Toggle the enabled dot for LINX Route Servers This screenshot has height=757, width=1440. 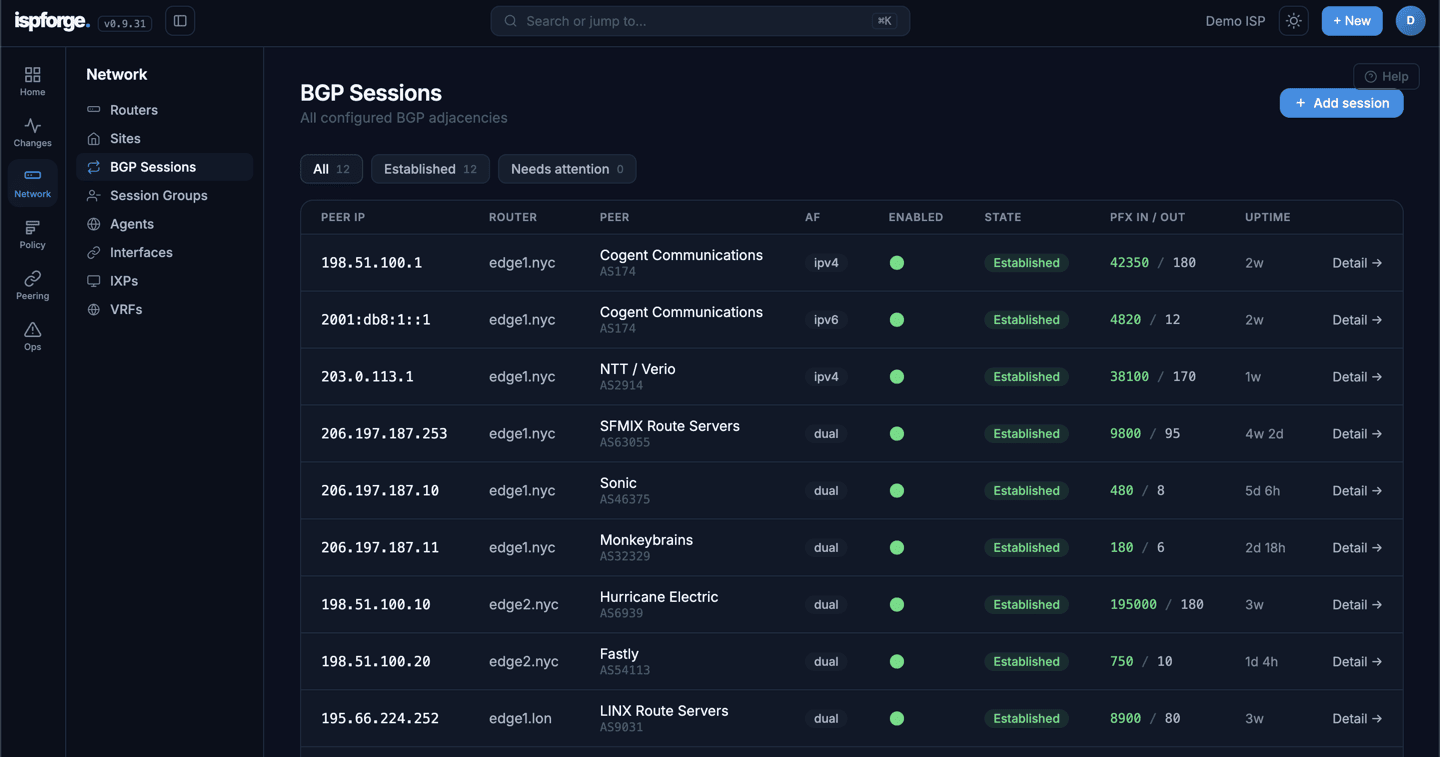coord(897,719)
